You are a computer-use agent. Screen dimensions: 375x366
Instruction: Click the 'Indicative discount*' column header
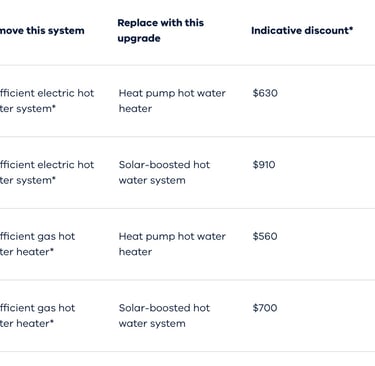(x=302, y=30)
